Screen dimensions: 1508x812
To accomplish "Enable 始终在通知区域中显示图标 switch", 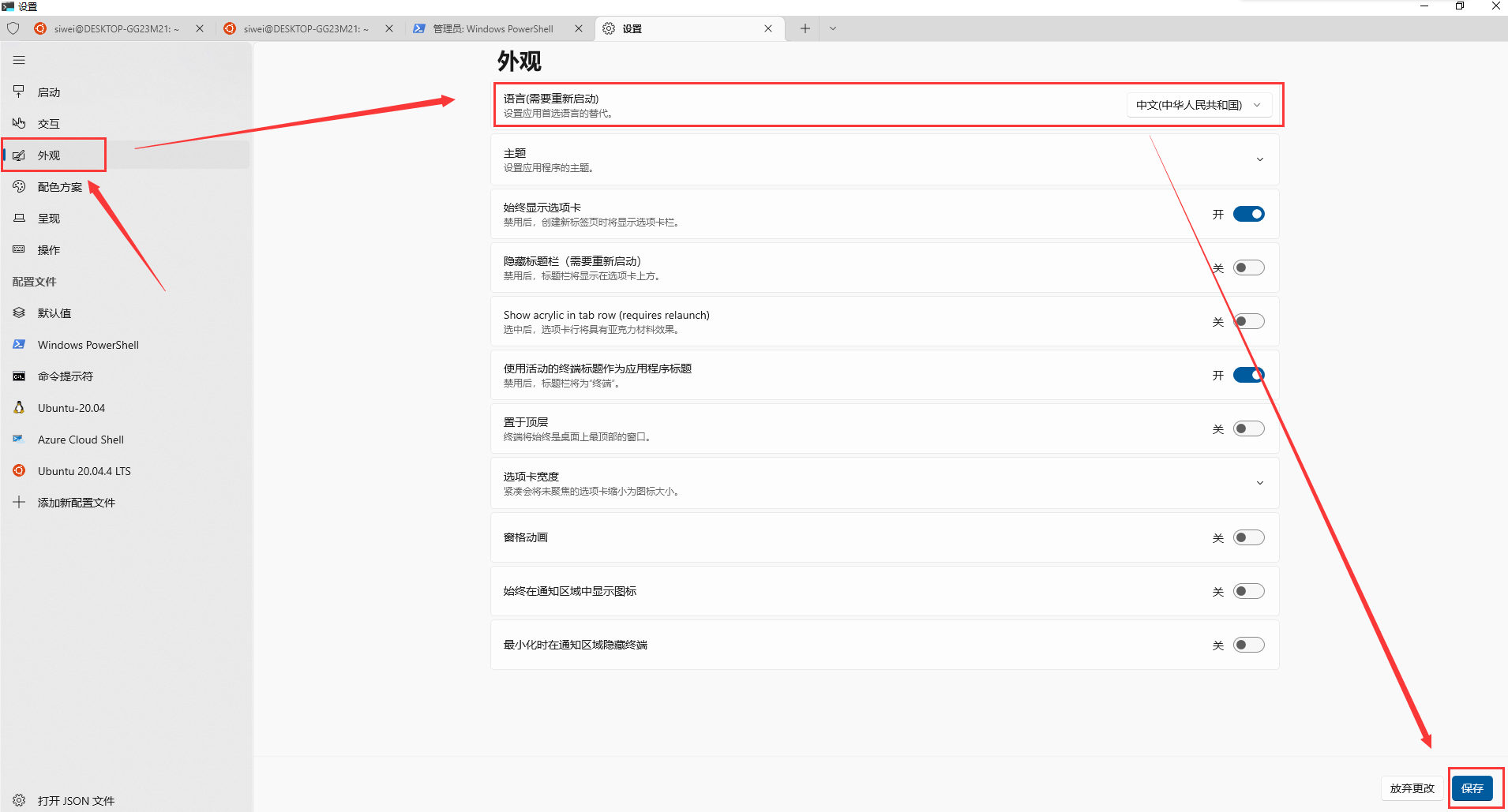I will (x=1249, y=591).
